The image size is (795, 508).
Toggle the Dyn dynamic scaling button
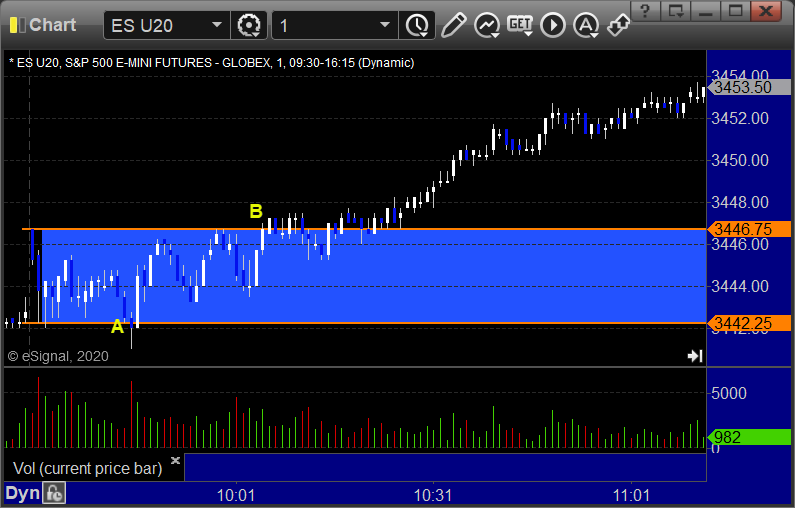pyautogui.click(x=22, y=493)
